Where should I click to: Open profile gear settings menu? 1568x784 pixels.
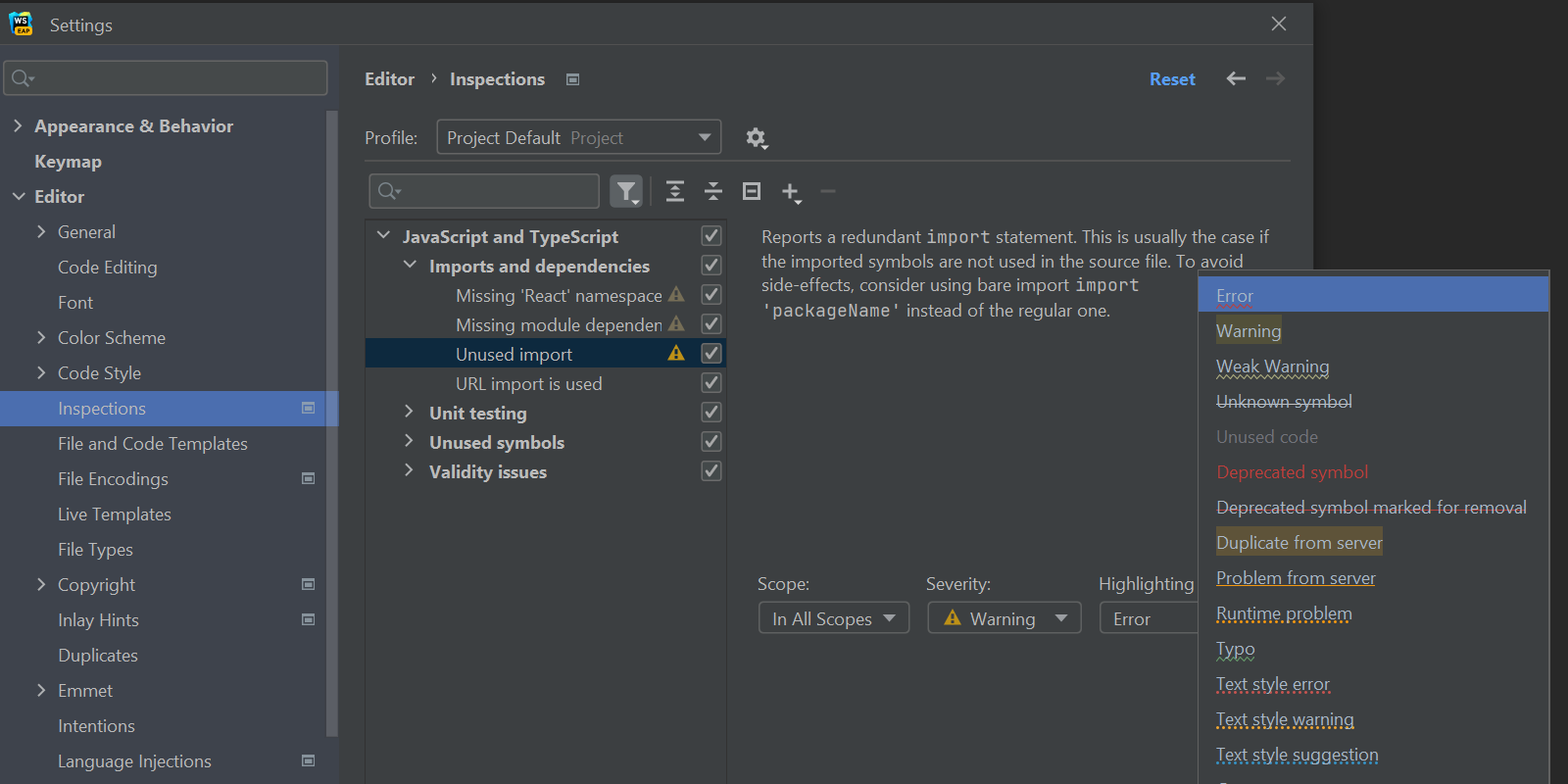[x=756, y=138]
